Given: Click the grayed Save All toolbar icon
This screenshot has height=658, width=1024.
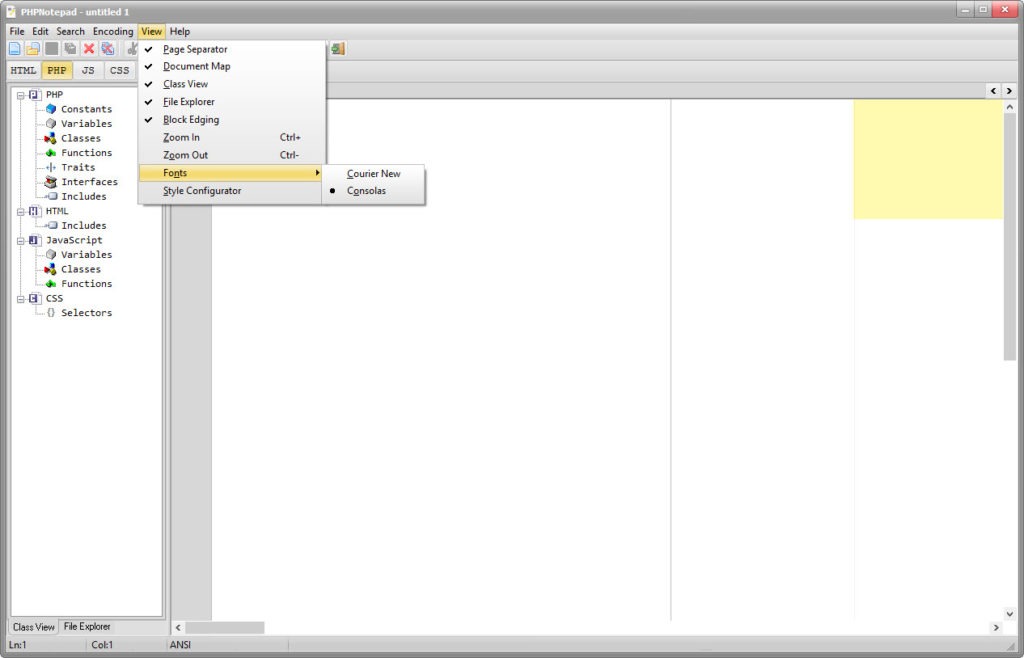Looking at the screenshot, I should point(70,49).
